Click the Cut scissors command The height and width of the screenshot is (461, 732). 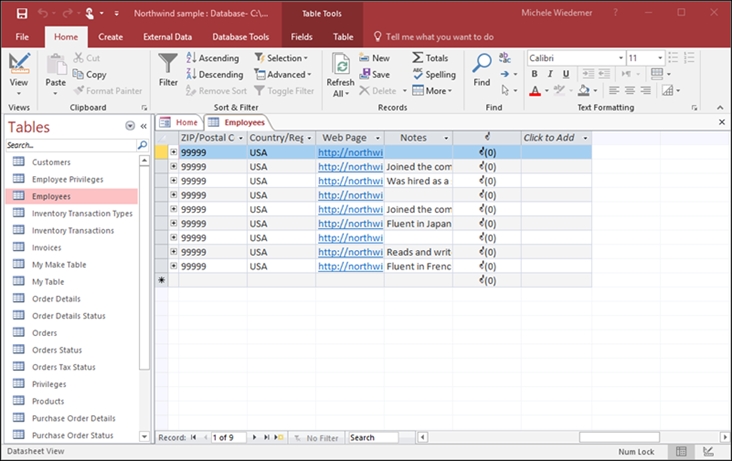(x=87, y=58)
